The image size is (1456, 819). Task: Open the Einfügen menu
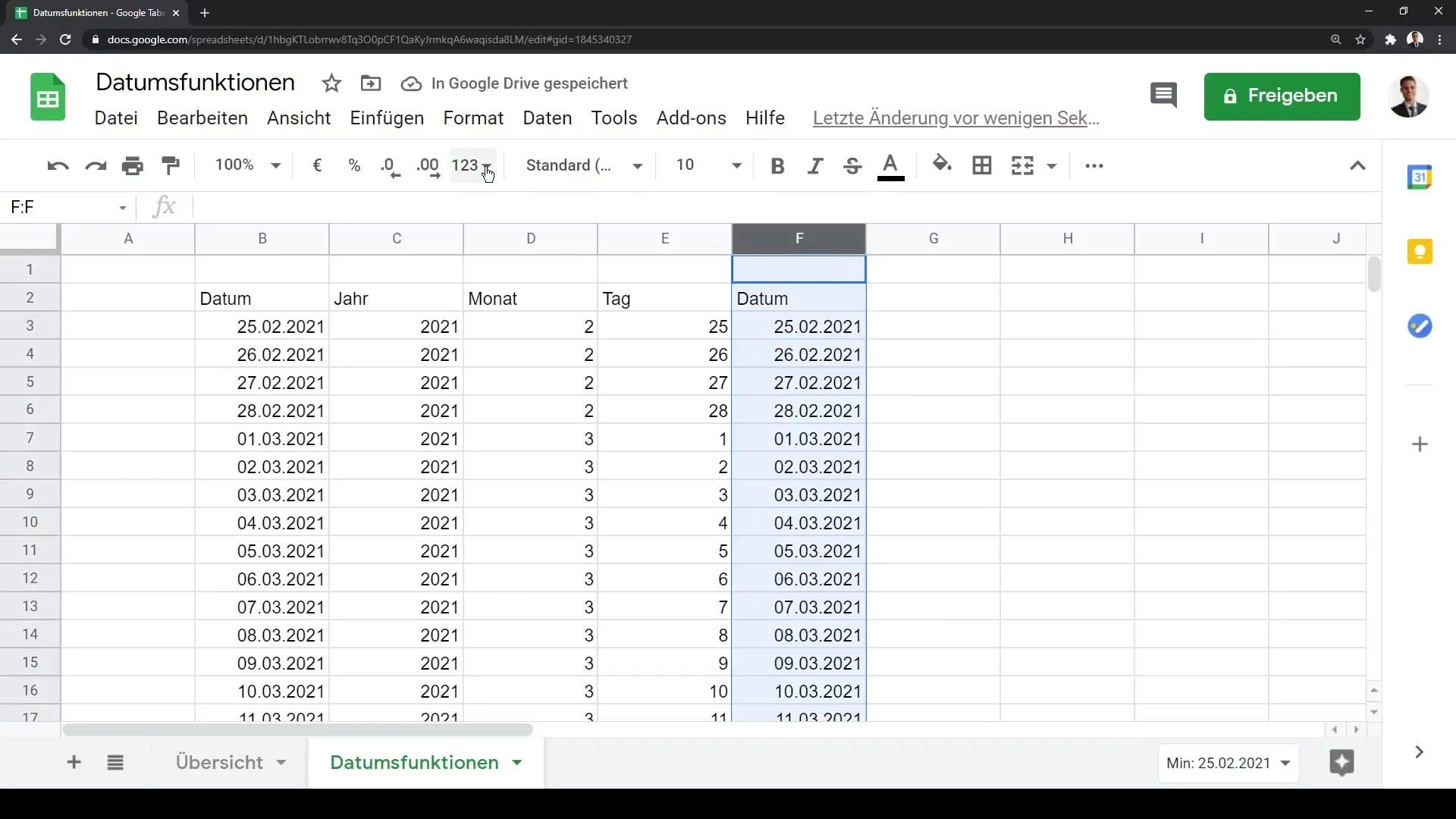pyautogui.click(x=387, y=118)
